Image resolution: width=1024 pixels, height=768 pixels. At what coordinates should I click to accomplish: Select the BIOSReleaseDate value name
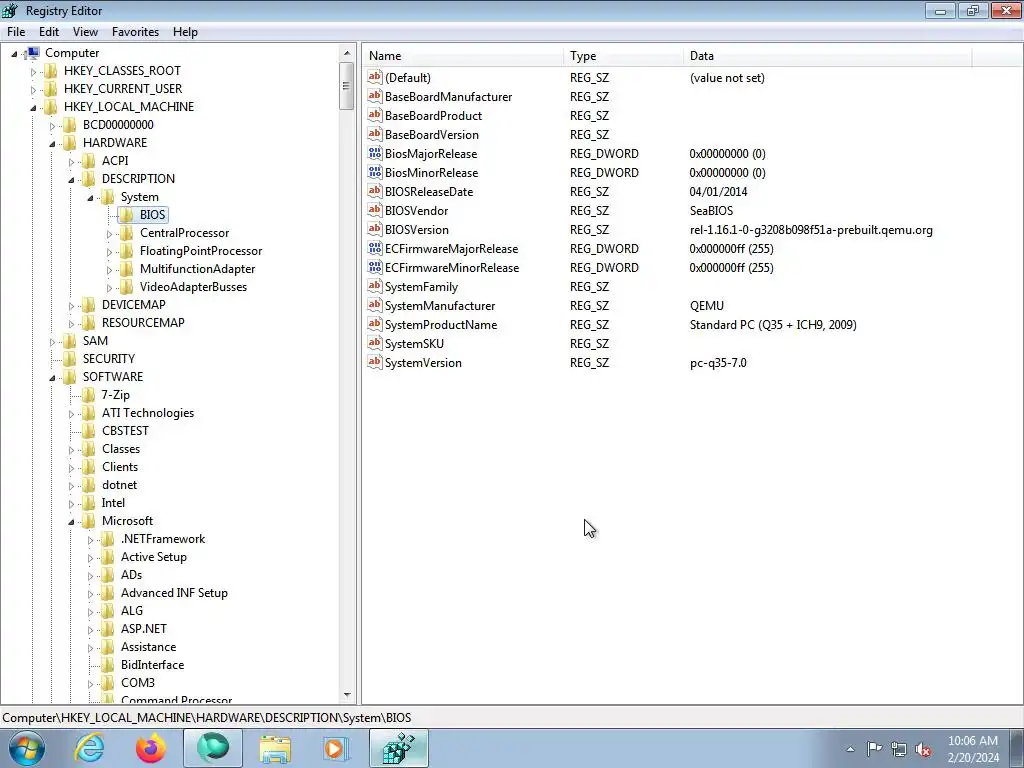pos(428,191)
